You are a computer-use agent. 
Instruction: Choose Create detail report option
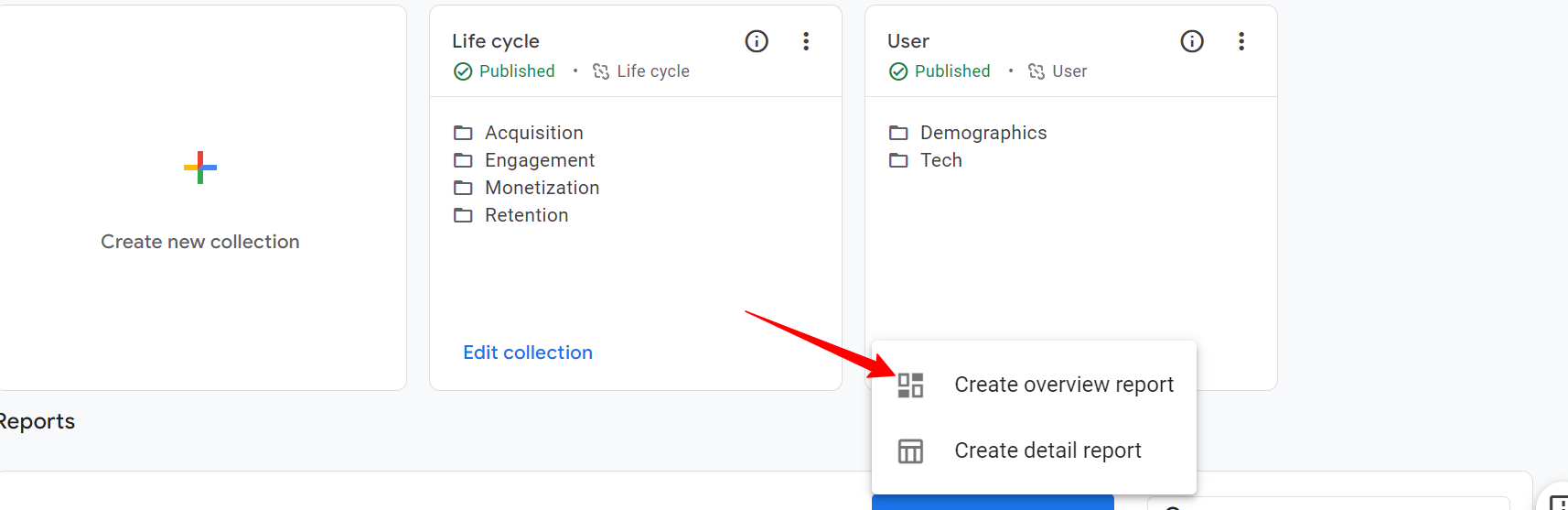tap(1047, 450)
